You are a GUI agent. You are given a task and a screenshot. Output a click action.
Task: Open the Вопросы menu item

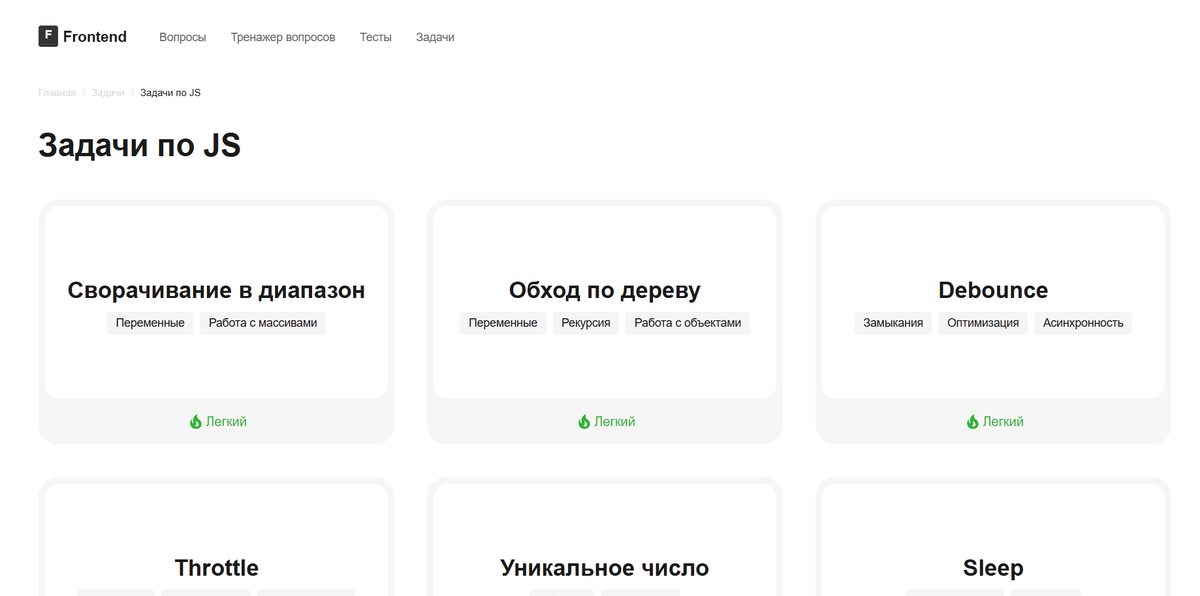click(183, 37)
